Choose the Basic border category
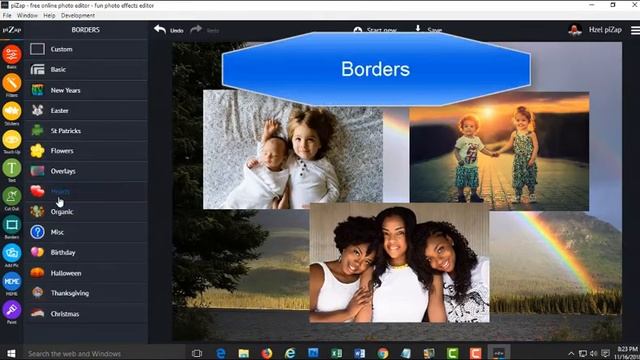Image resolution: width=640 pixels, height=360 pixels. (86, 69)
